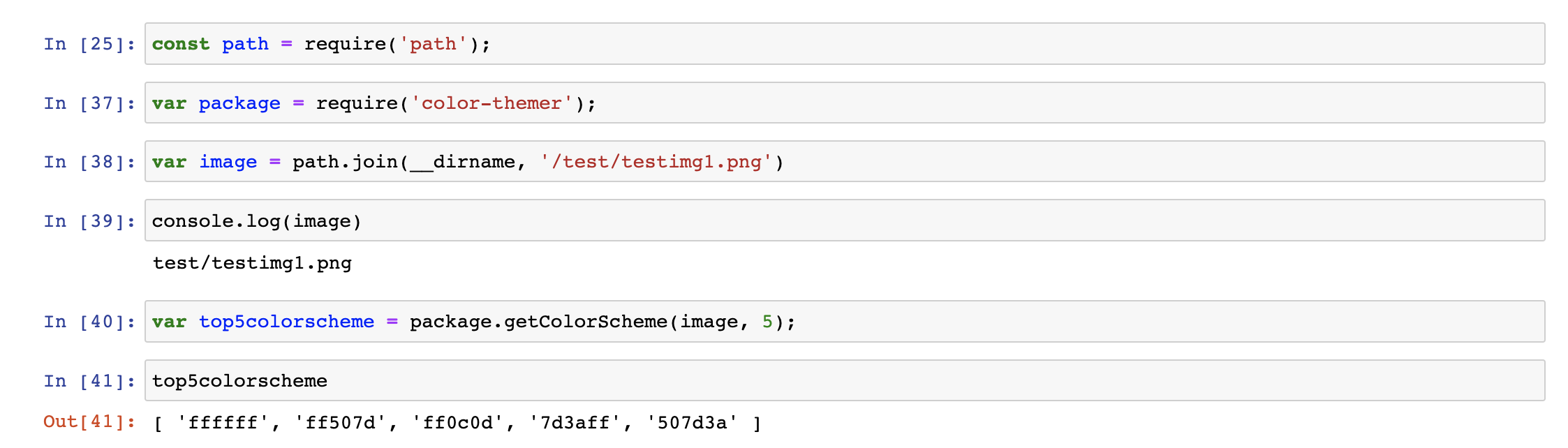Click the Out[41] output prompt
The image size is (1568, 448).
point(89,421)
